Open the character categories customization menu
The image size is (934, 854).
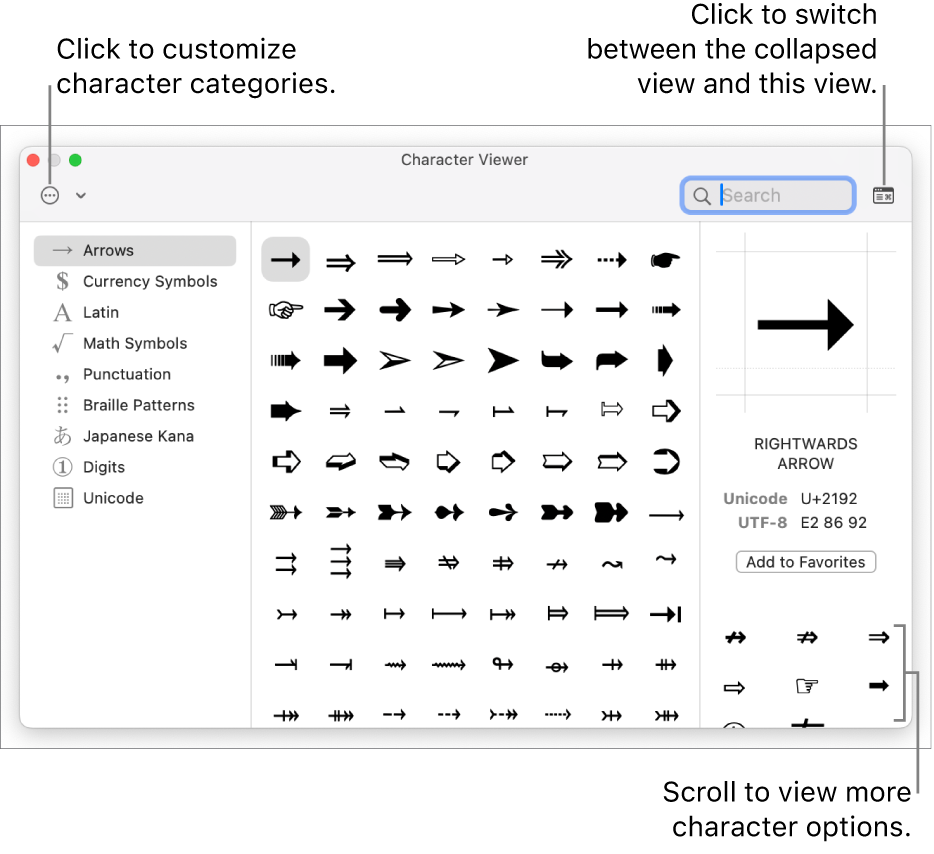point(50,195)
